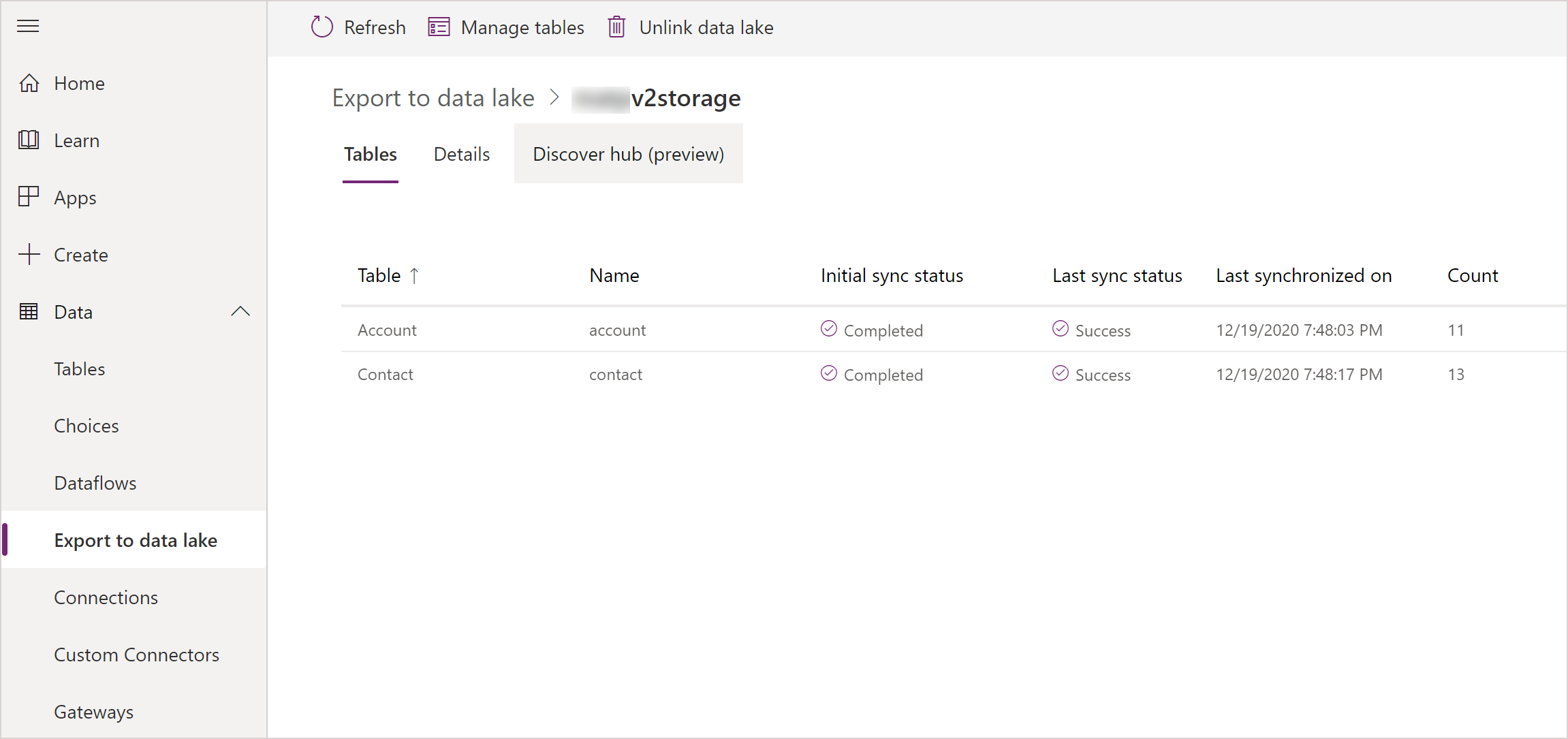Switch to the Details tab

coord(461,153)
